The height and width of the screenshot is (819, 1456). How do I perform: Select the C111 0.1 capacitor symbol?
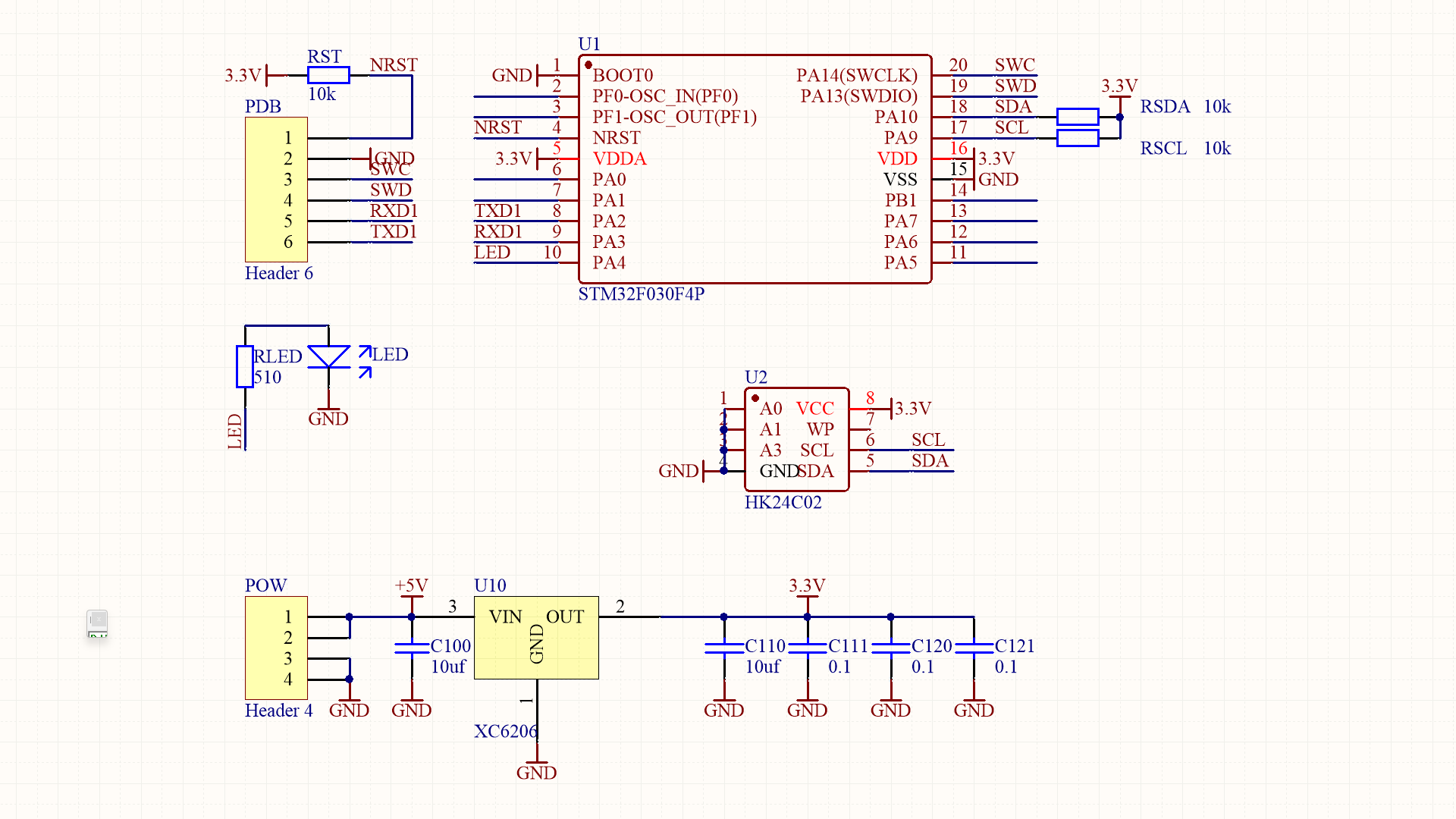tap(808, 648)
